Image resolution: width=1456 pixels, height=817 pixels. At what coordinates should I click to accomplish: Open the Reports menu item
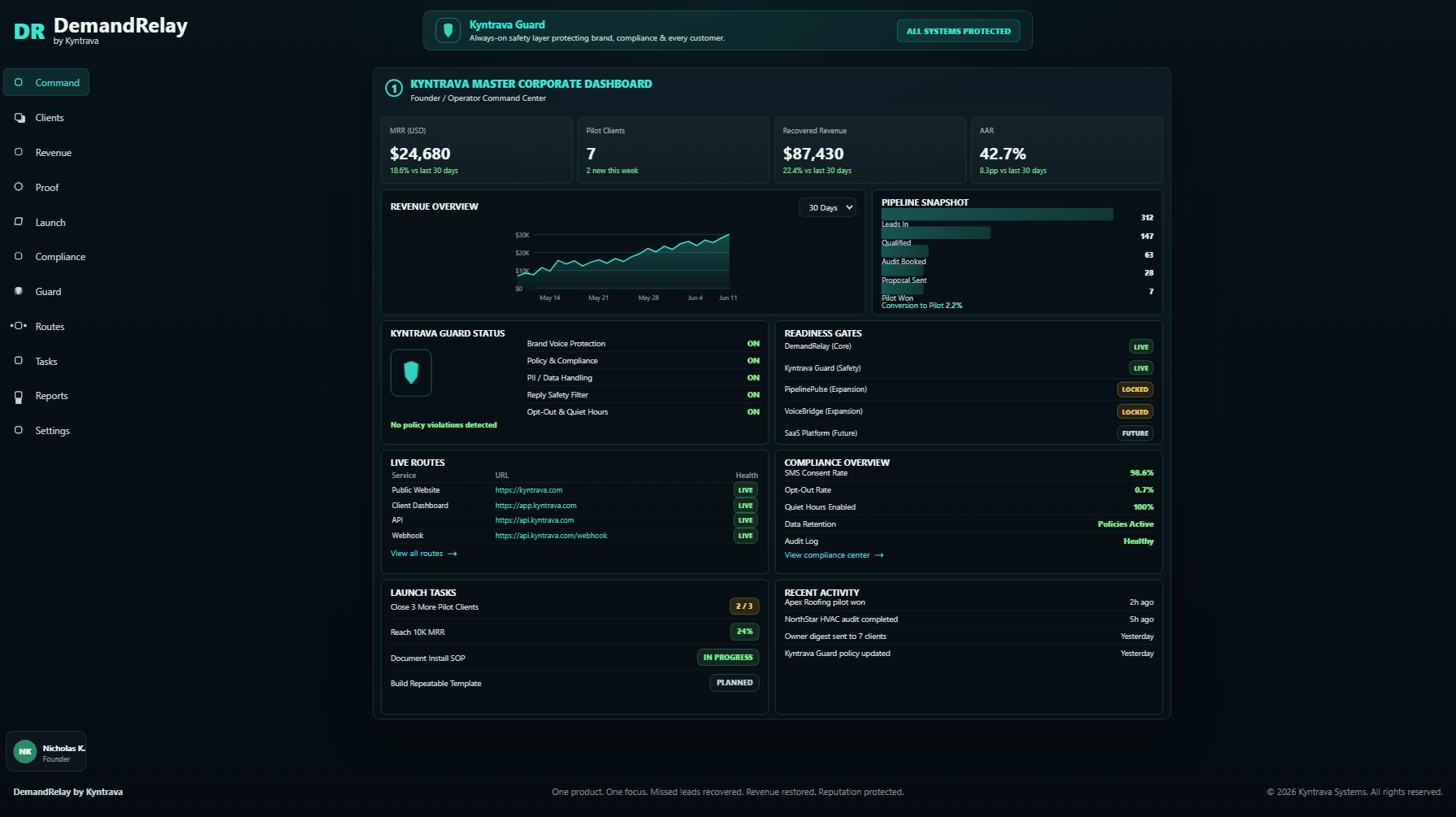point(46,396)
